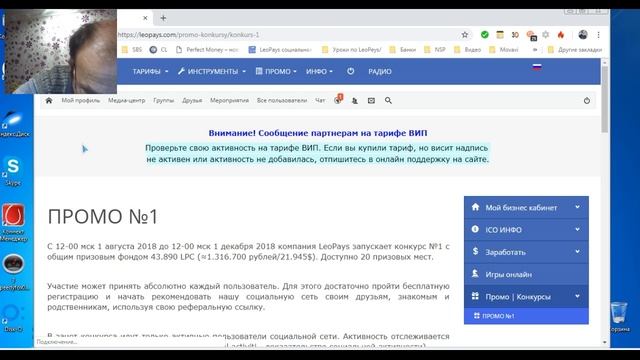Open the Movavi bookmark folder

(504, 50)
